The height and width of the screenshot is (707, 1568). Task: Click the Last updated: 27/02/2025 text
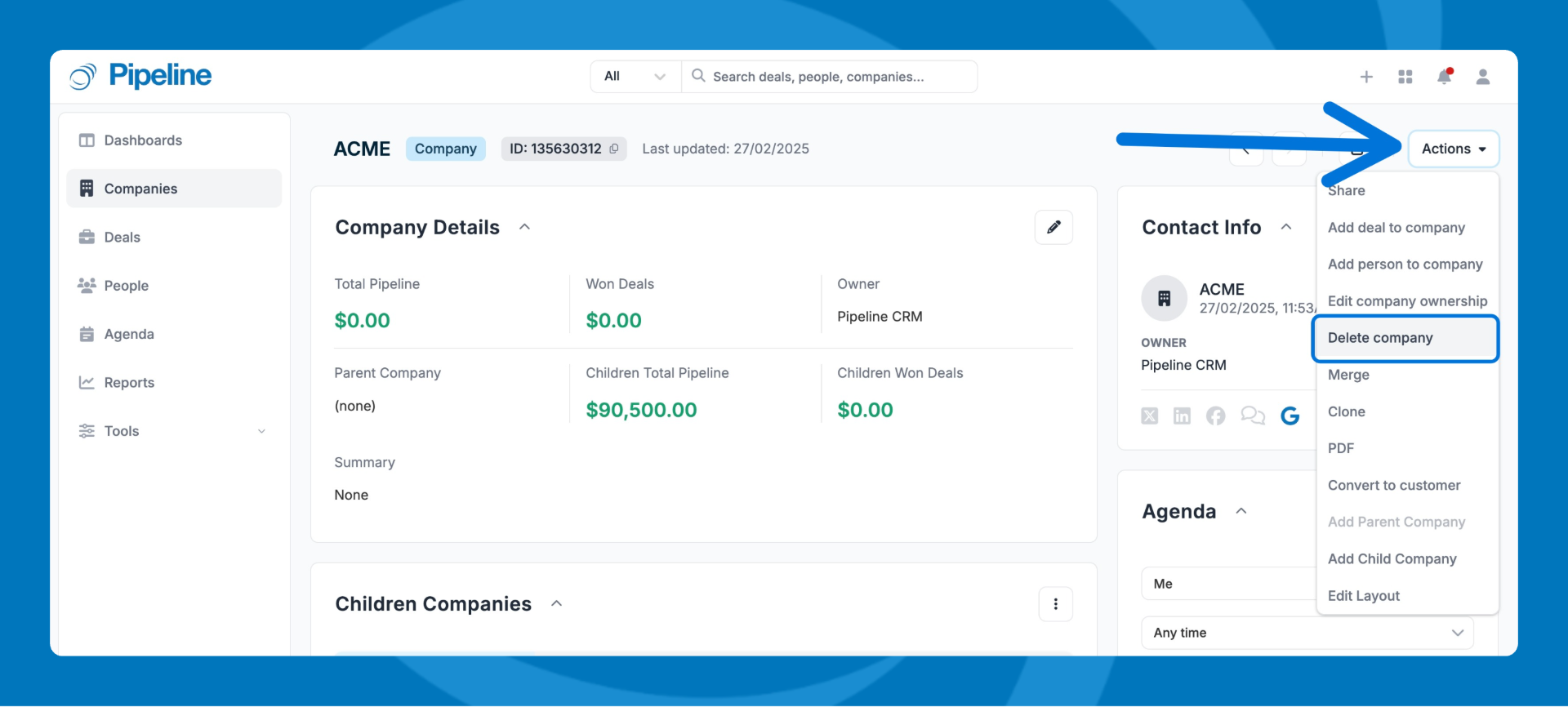pyautogui.click(x=725, y=149)
